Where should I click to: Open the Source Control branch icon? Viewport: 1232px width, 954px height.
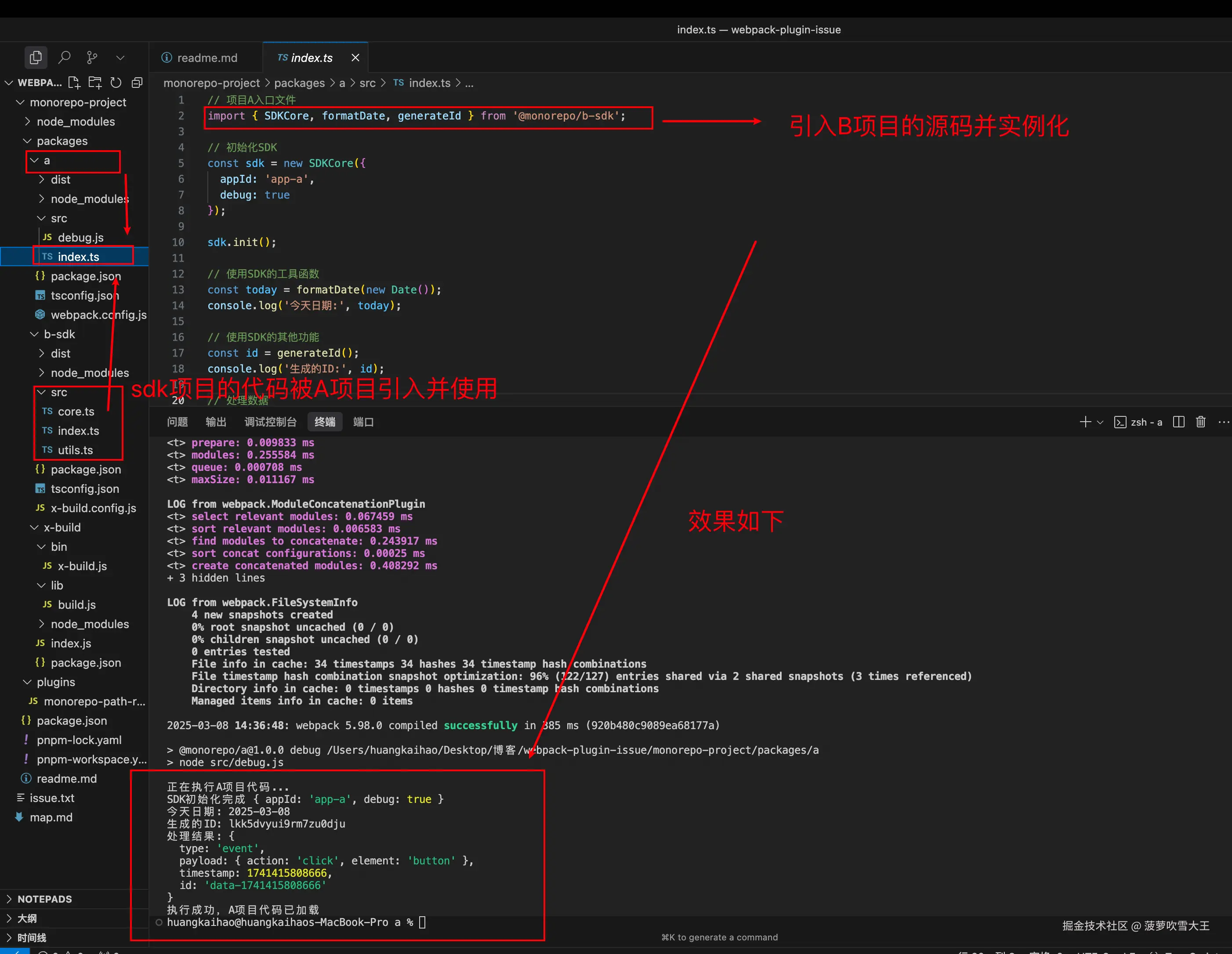coord(92,58)
